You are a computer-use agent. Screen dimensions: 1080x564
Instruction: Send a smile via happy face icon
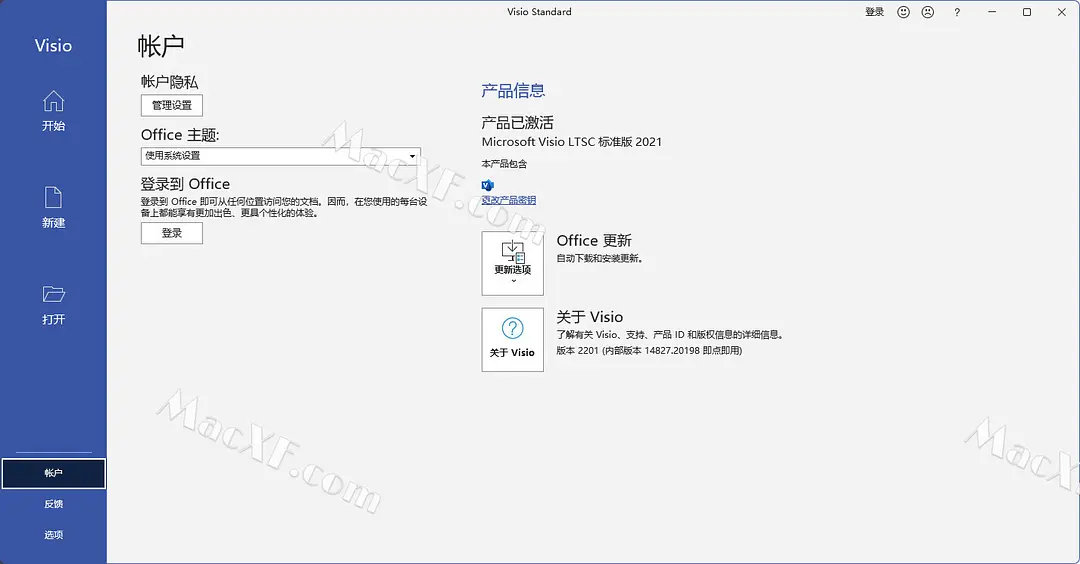pos(903,12)
